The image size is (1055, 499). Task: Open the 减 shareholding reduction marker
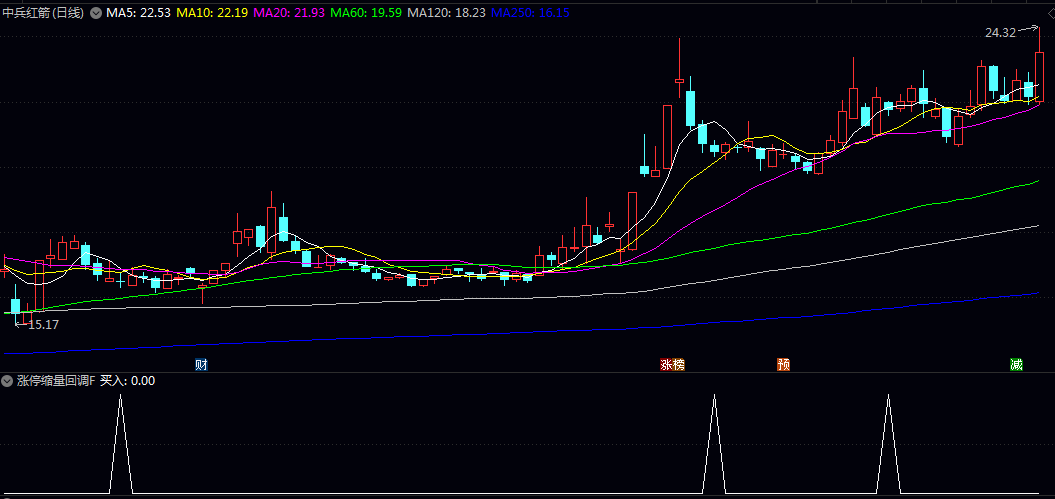pyautogui.click(x=1016, y=364)
